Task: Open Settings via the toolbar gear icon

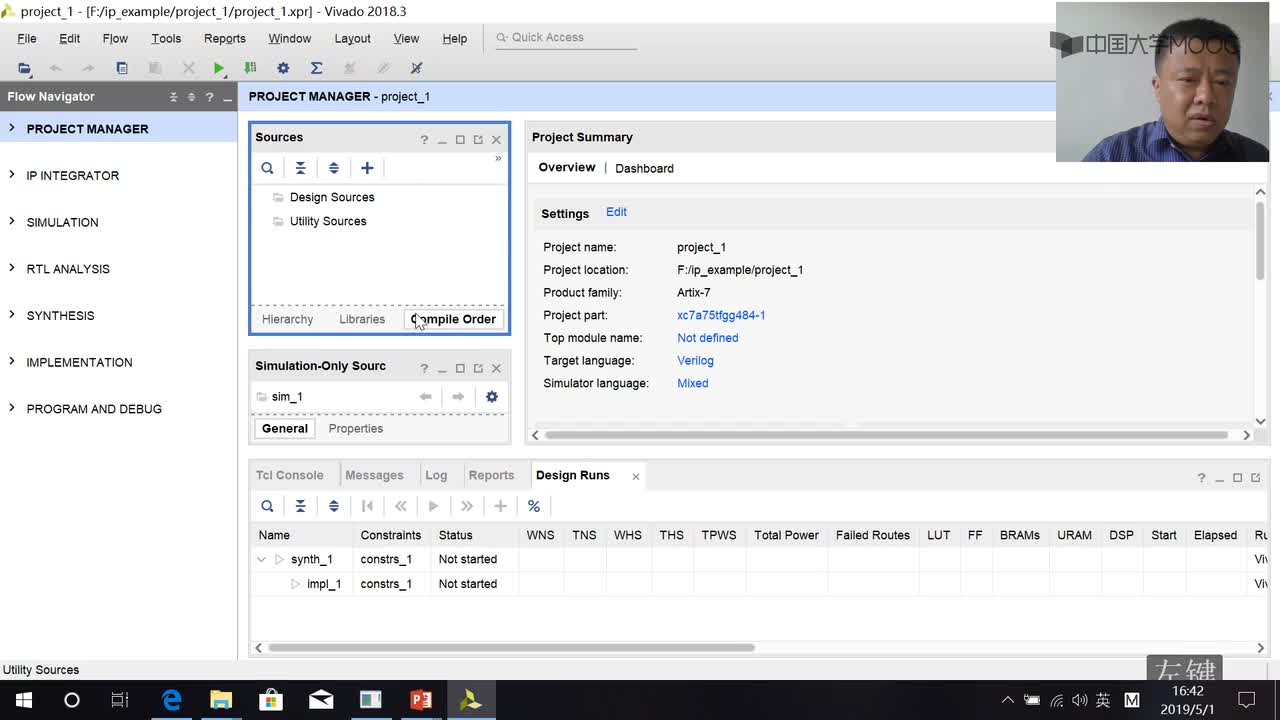Action: pyautogui.click(x=283, y=68)
